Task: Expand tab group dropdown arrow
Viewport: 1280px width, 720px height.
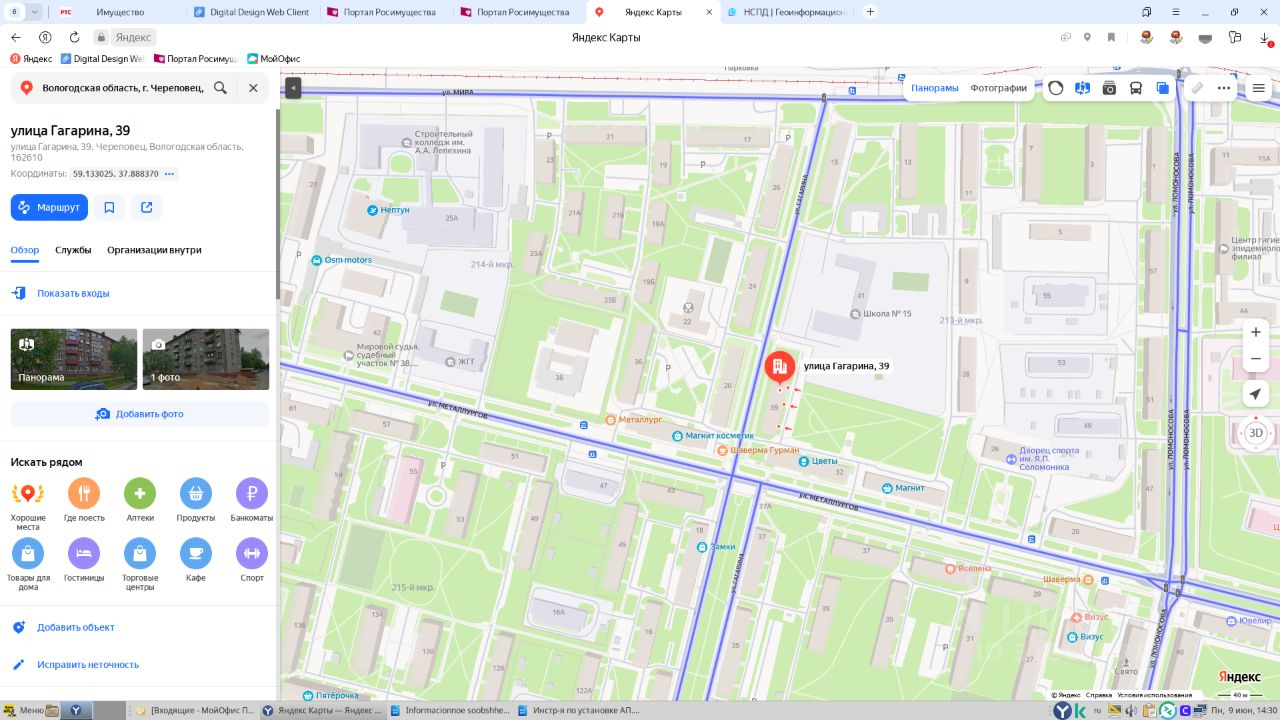Action: 35,12
